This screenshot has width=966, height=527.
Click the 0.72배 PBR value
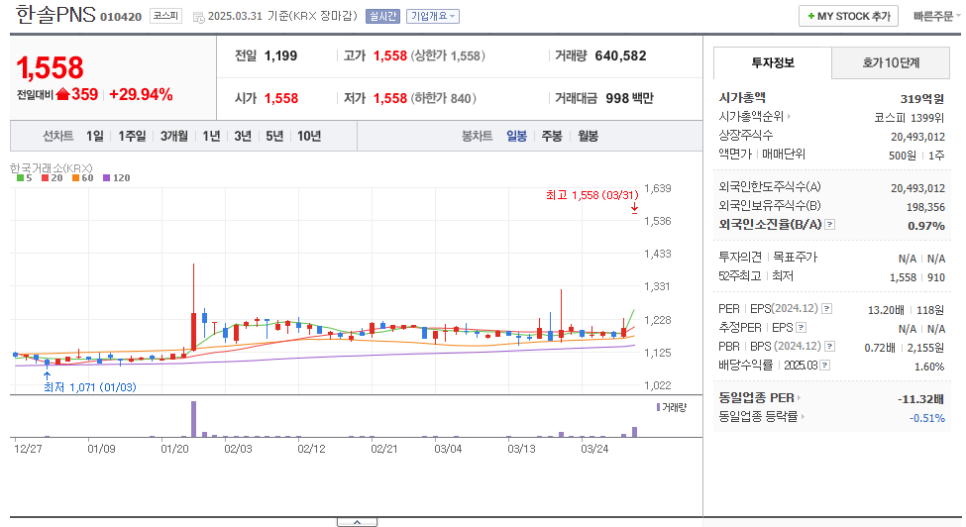click(x=880, y=348)
